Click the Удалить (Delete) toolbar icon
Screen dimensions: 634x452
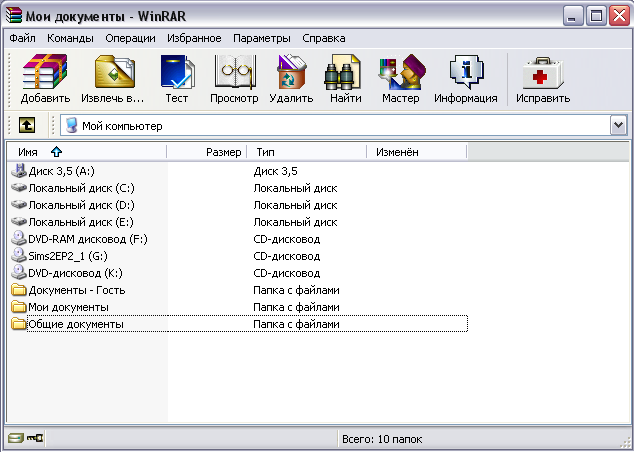[291, 80]
